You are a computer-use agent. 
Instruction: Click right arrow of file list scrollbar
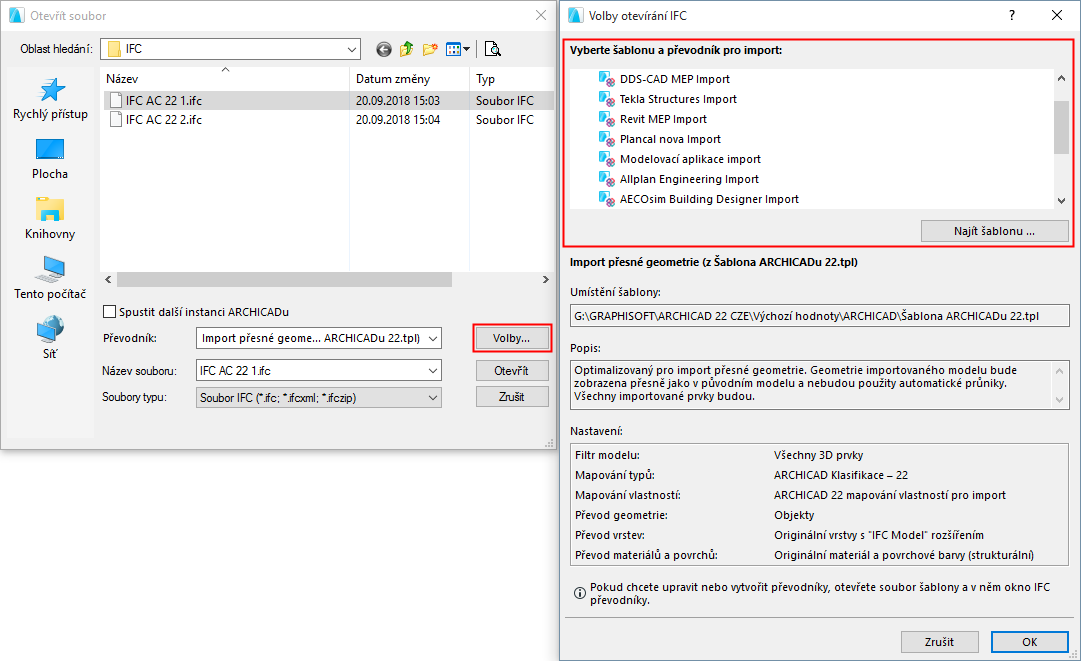point(545,279)
